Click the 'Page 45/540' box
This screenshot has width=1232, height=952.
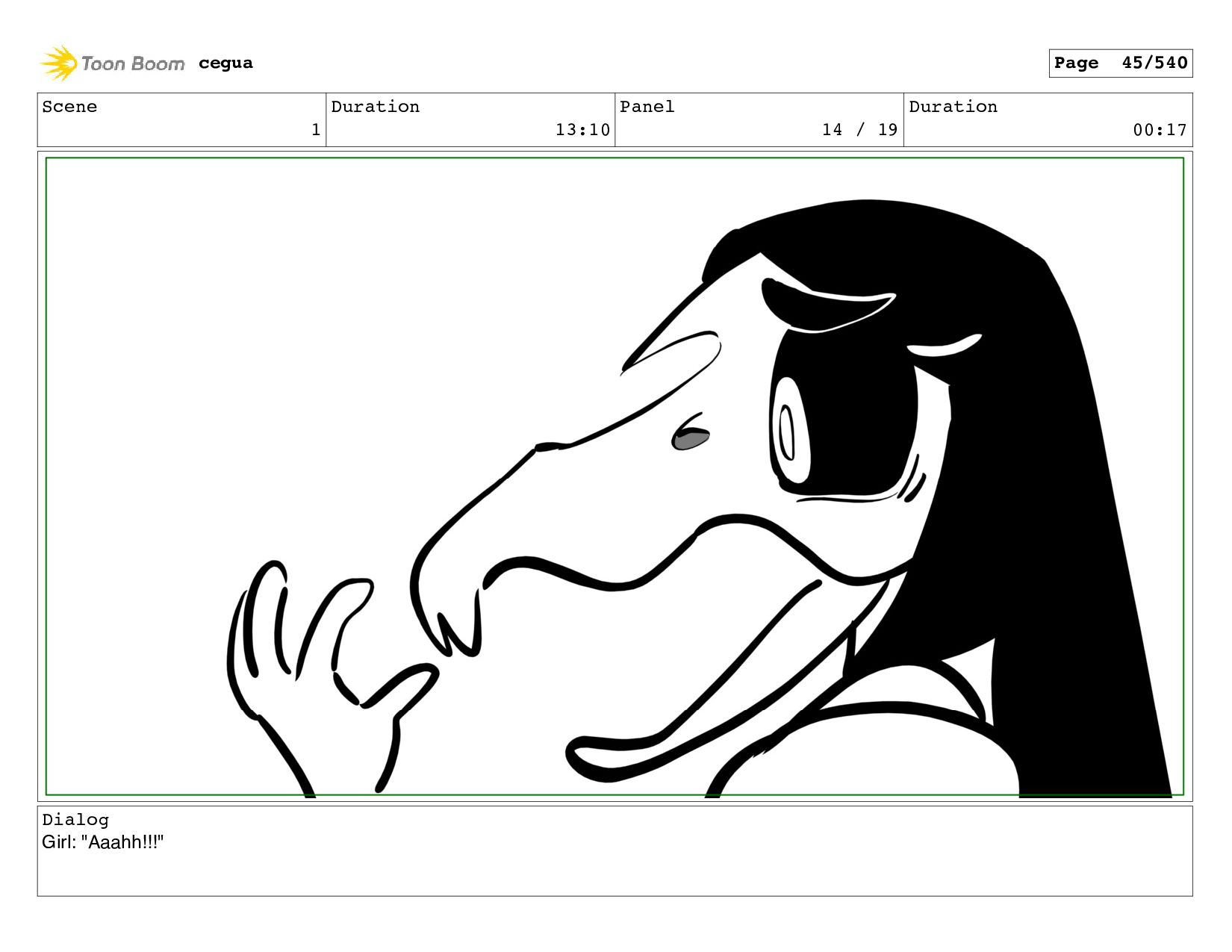click(x=1120, y=63)
